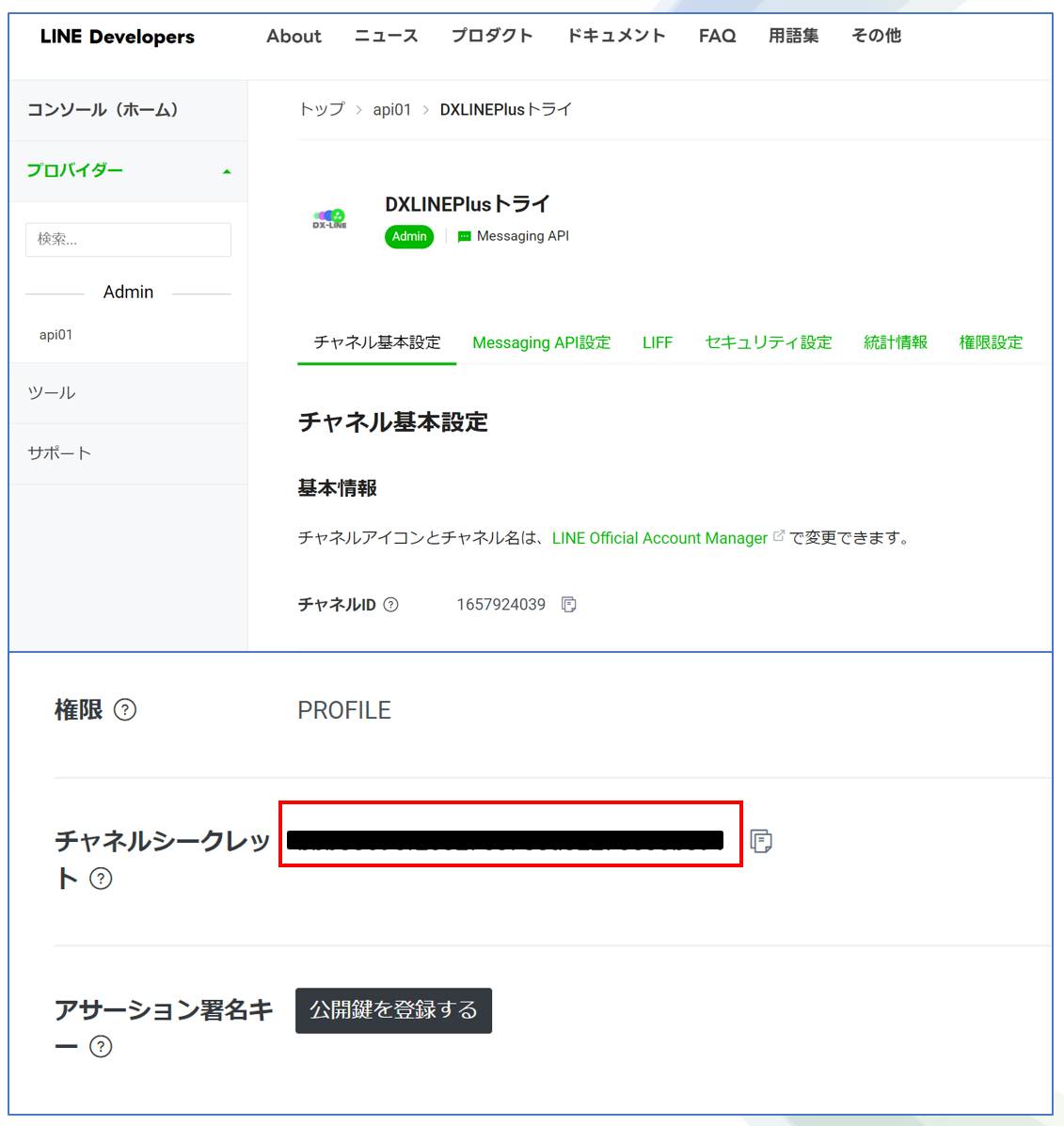Copy the channel secret with copy icon
The height and width of the screenshot is (1126, 1064).
[761, 841]
